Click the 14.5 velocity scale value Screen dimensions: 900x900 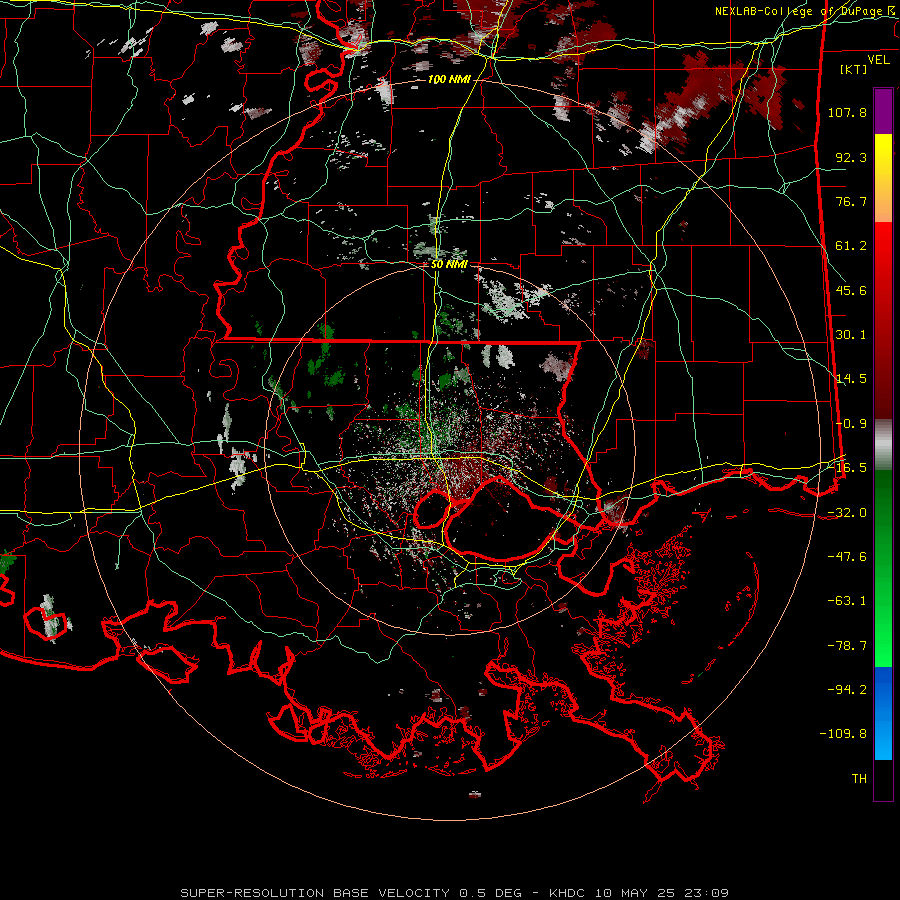(851, 379)
